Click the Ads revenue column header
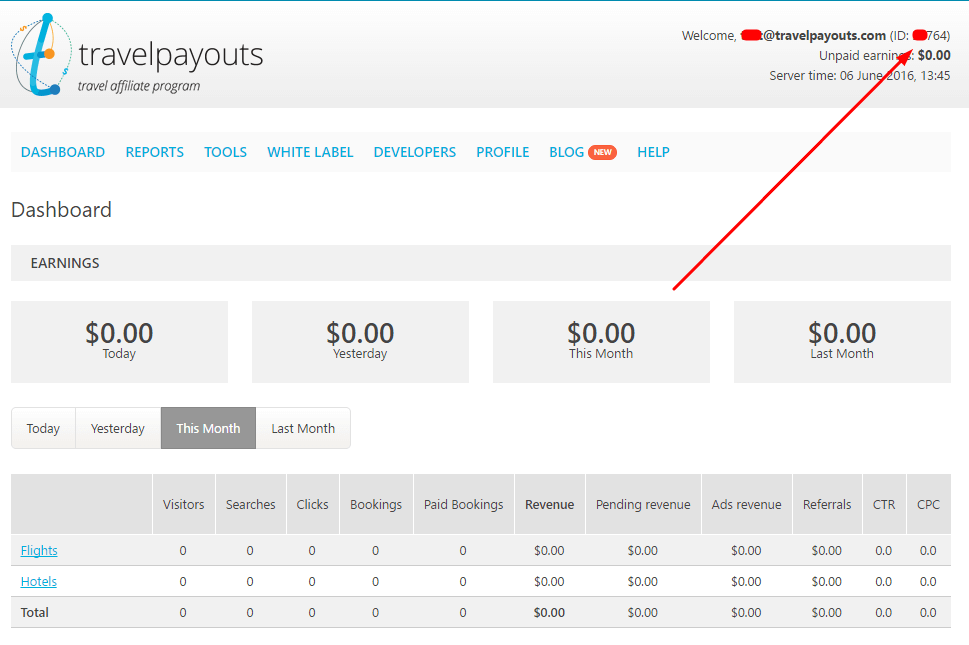The width and height of the screenshot is (969, 645). tap(747, 504)
